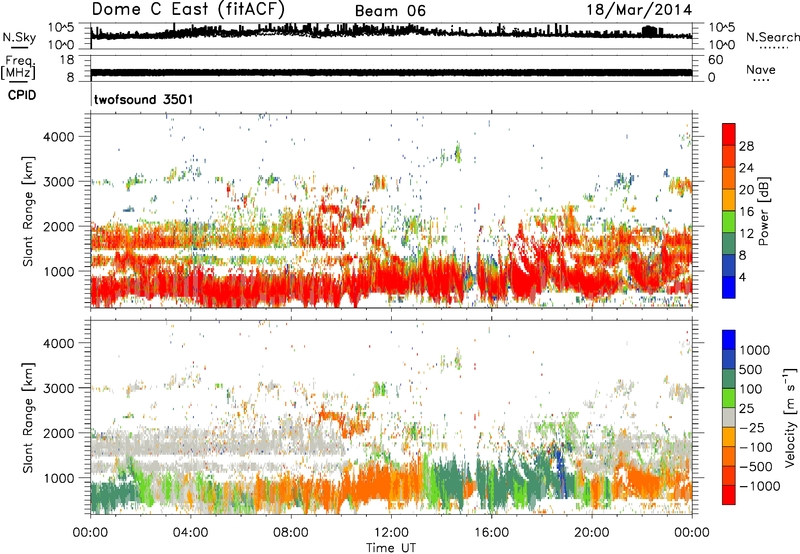Viewport: 800px width, 554px height.
Task: Click "Slant Range [km]" label of the velocity panel
Action: [x=28, y=418]
